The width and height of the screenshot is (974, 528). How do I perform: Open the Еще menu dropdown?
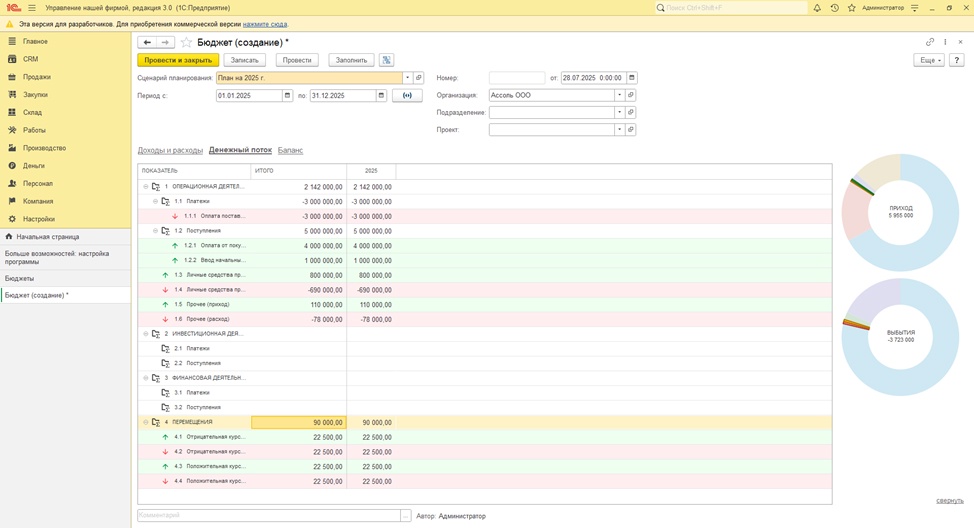coord(928,60)
